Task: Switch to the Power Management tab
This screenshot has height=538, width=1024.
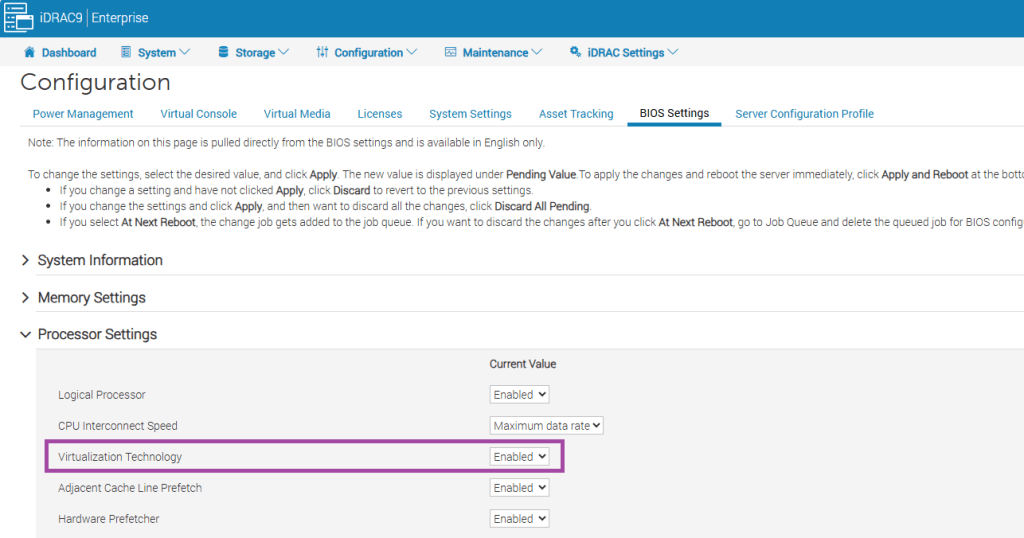Action: [83, 114]
